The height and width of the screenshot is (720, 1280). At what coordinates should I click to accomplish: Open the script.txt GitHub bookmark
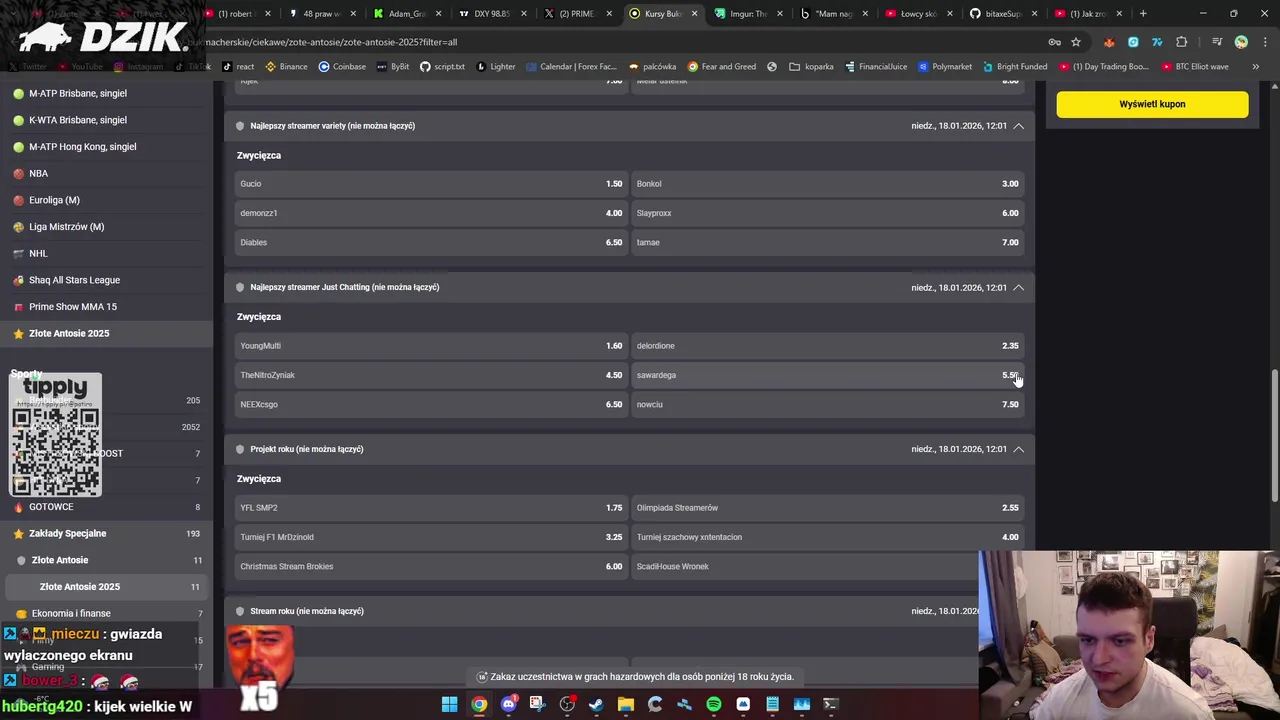442,67
